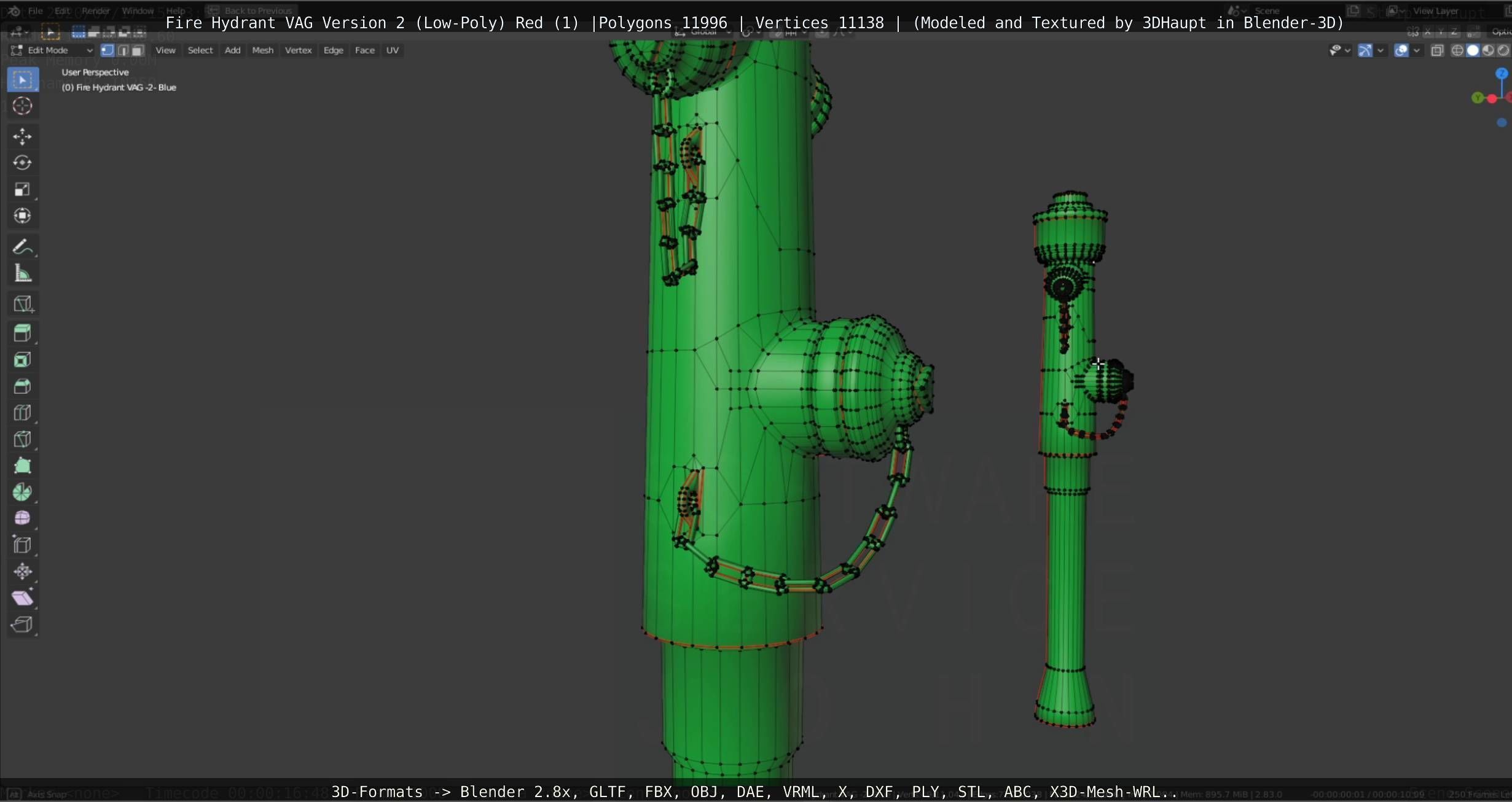Screen dimensions: 1512x802
Task: Click the tweak select tool icon in tool settings
Action: click(x=50, y=32)
